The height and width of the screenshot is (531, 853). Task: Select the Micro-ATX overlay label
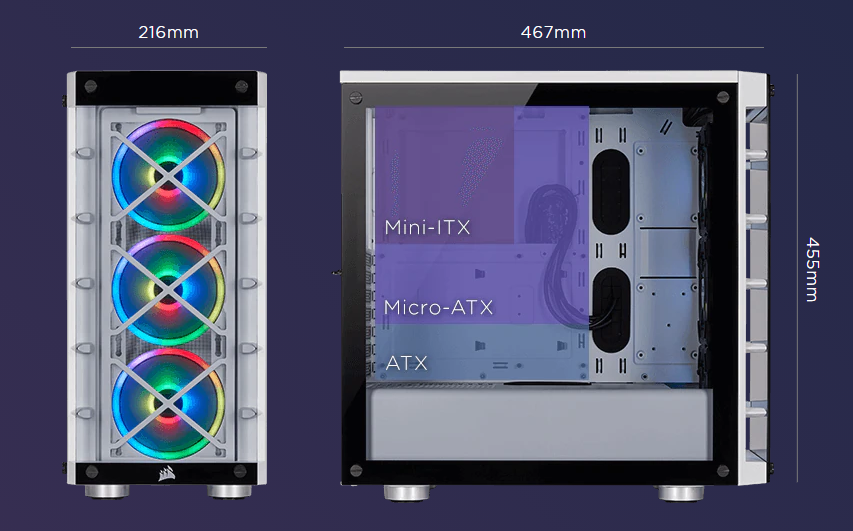click(438, 307)
